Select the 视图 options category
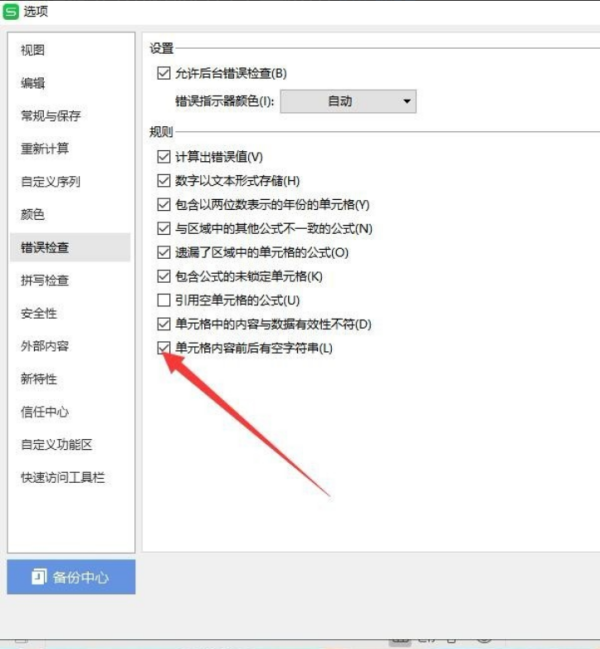Image resolution: width=600 pixels, height=649 pixels. [x=70, y=50]
